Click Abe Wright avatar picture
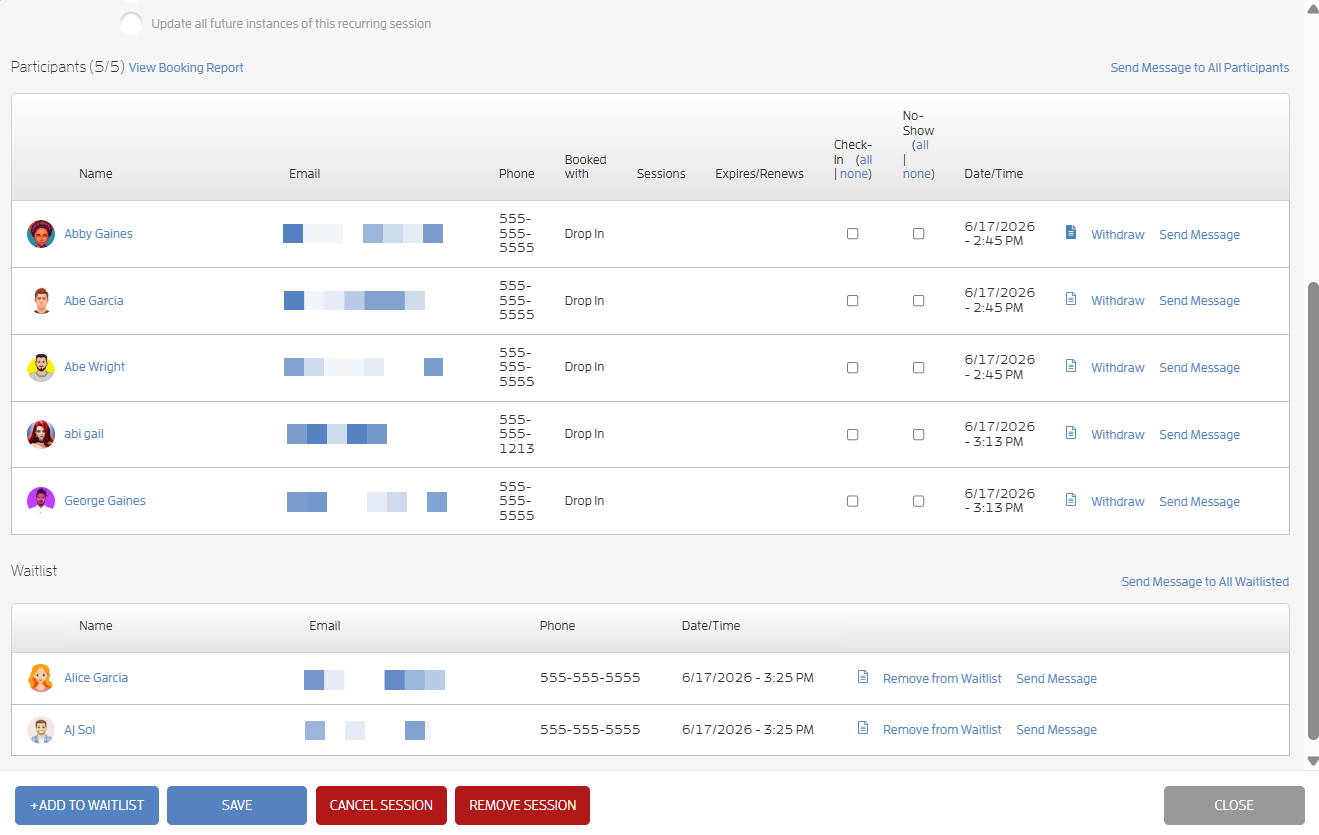Screen dimensions: 1319x835 [x=41, y=367]
